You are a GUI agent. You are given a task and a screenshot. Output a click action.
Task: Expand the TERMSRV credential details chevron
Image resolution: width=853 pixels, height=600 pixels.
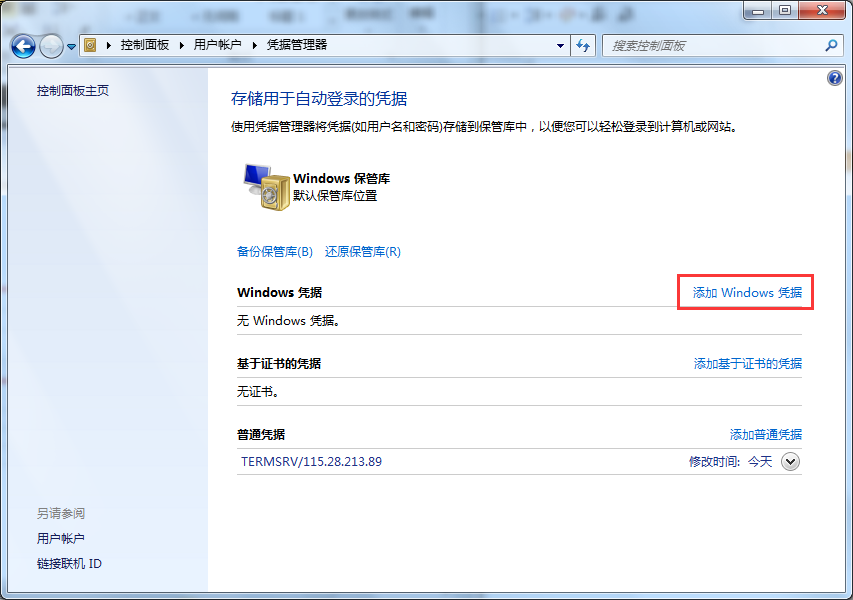(x=790, y=462)
